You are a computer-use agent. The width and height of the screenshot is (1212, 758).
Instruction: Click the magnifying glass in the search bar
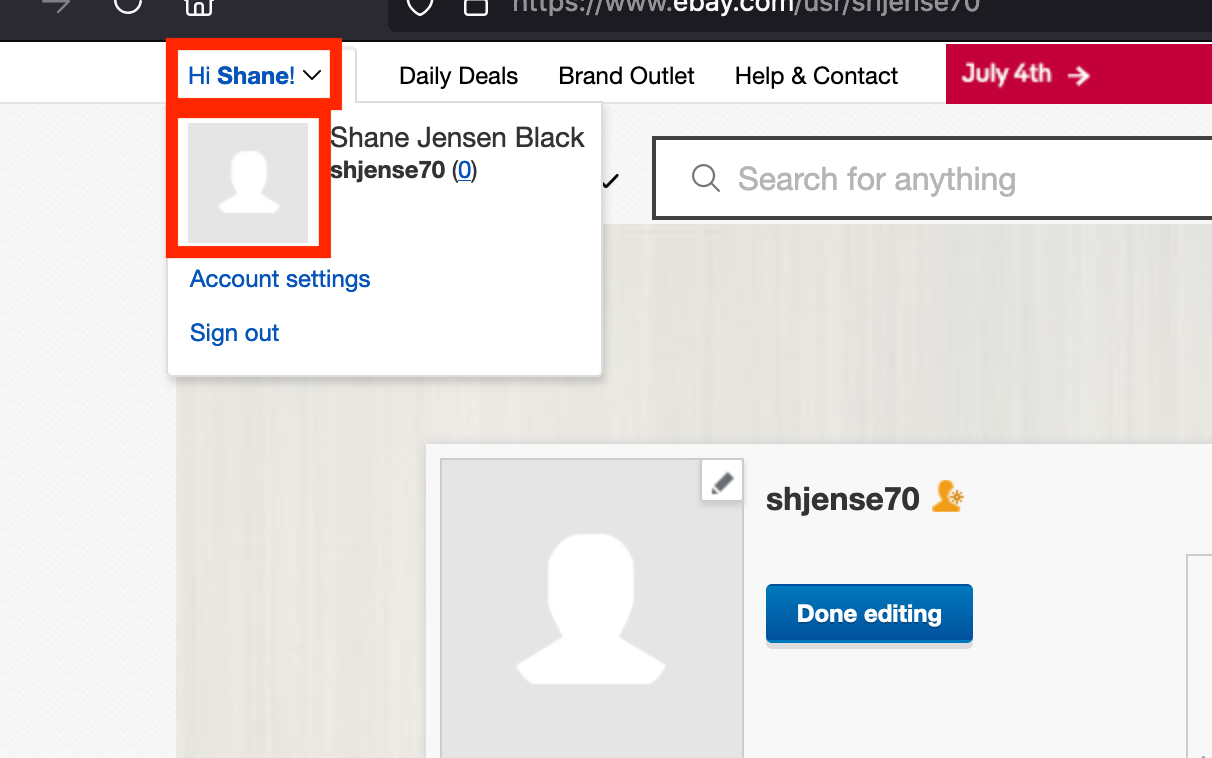pos(705,178)
